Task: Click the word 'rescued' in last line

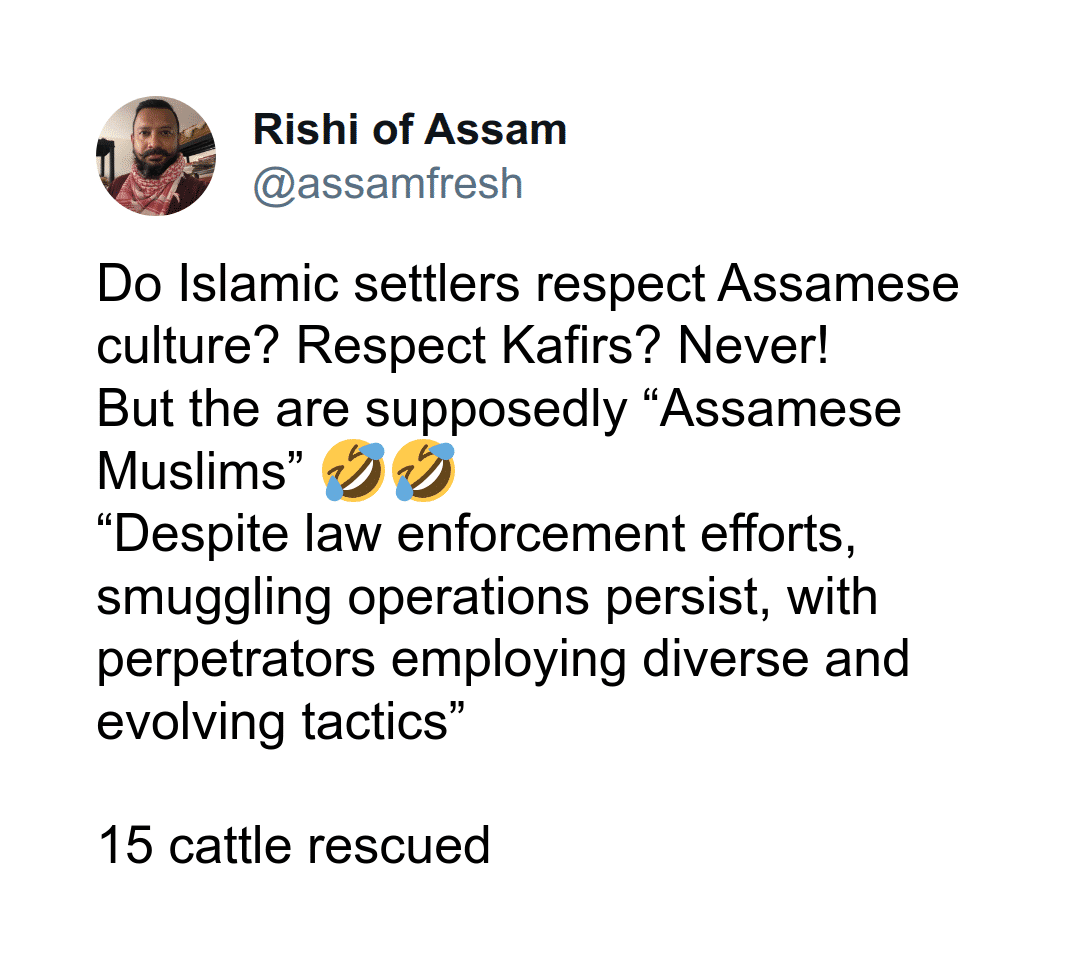Action: [397, 845]
